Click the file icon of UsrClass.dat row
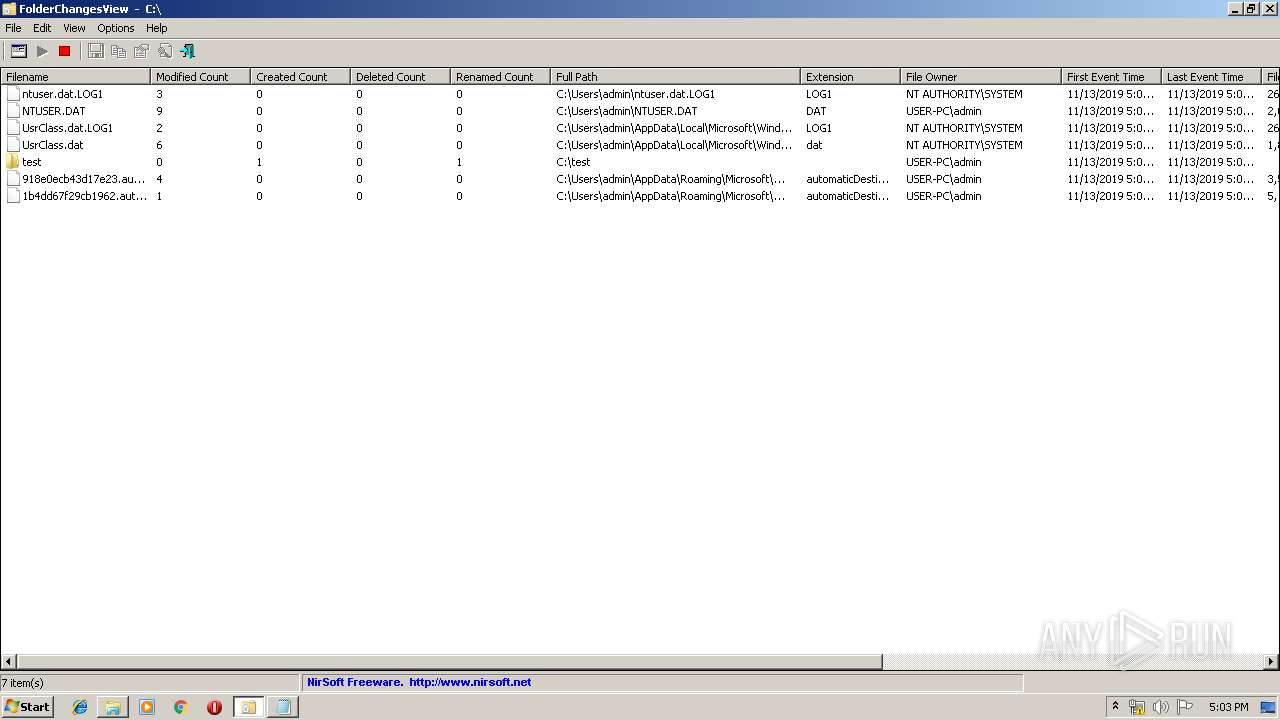 tap(13, 145)
